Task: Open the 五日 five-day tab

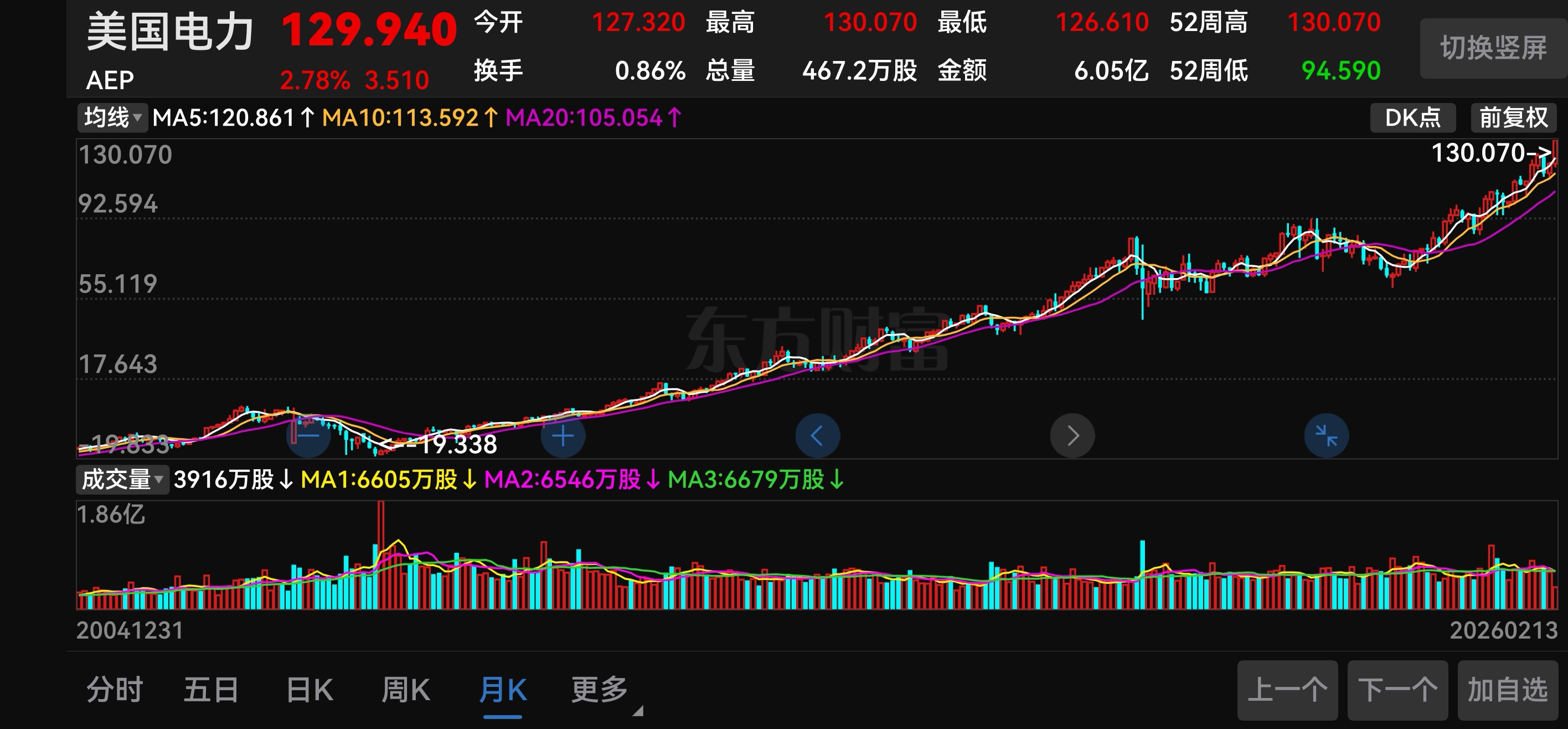Action: click(x=210, y=690)
